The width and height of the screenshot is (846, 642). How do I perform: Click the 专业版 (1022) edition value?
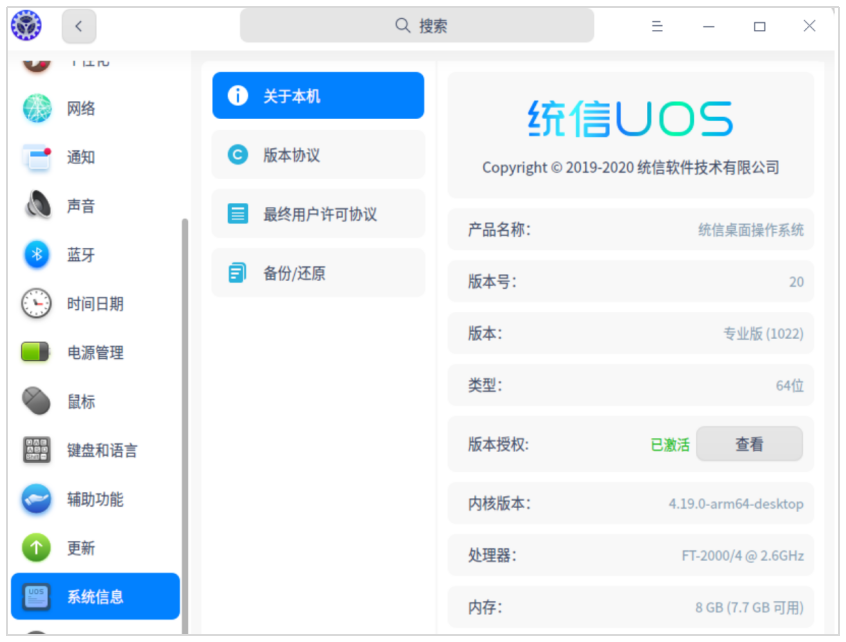(763, 334)
